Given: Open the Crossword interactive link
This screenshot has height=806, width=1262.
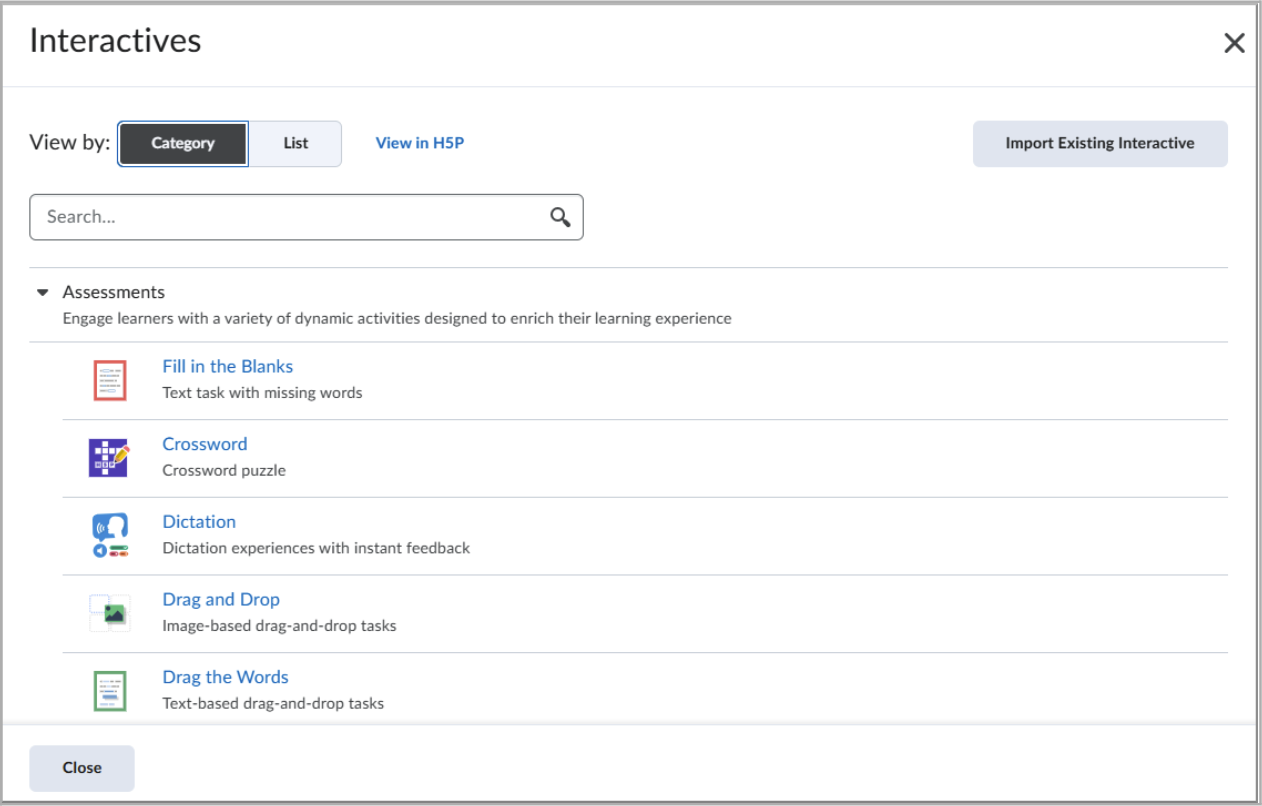Looking at the screenshot, I should [205, 444].
